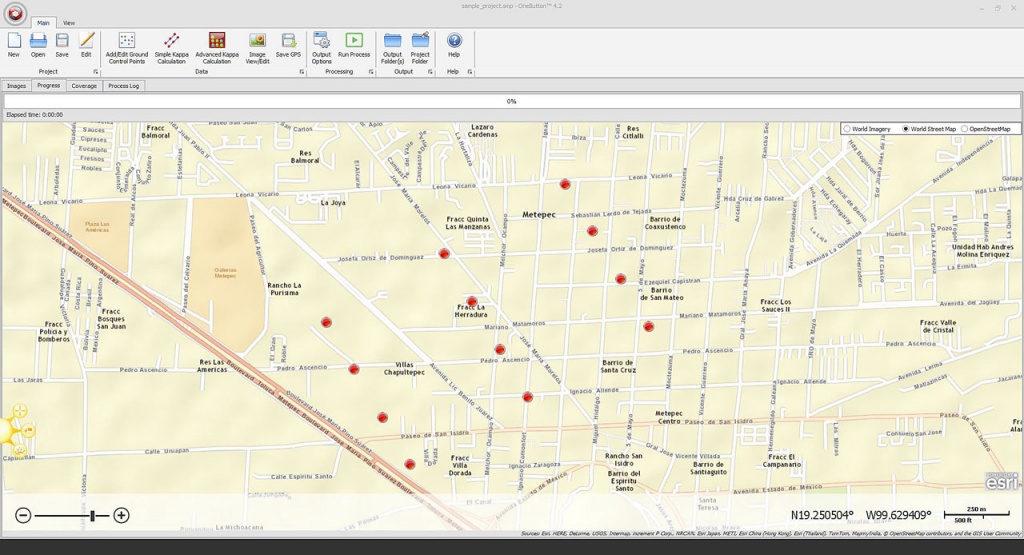Viewport: 1024px width, 555px height.
Task: Open Add/Edit Ground Control Points tool
Action: pos(127,48)
